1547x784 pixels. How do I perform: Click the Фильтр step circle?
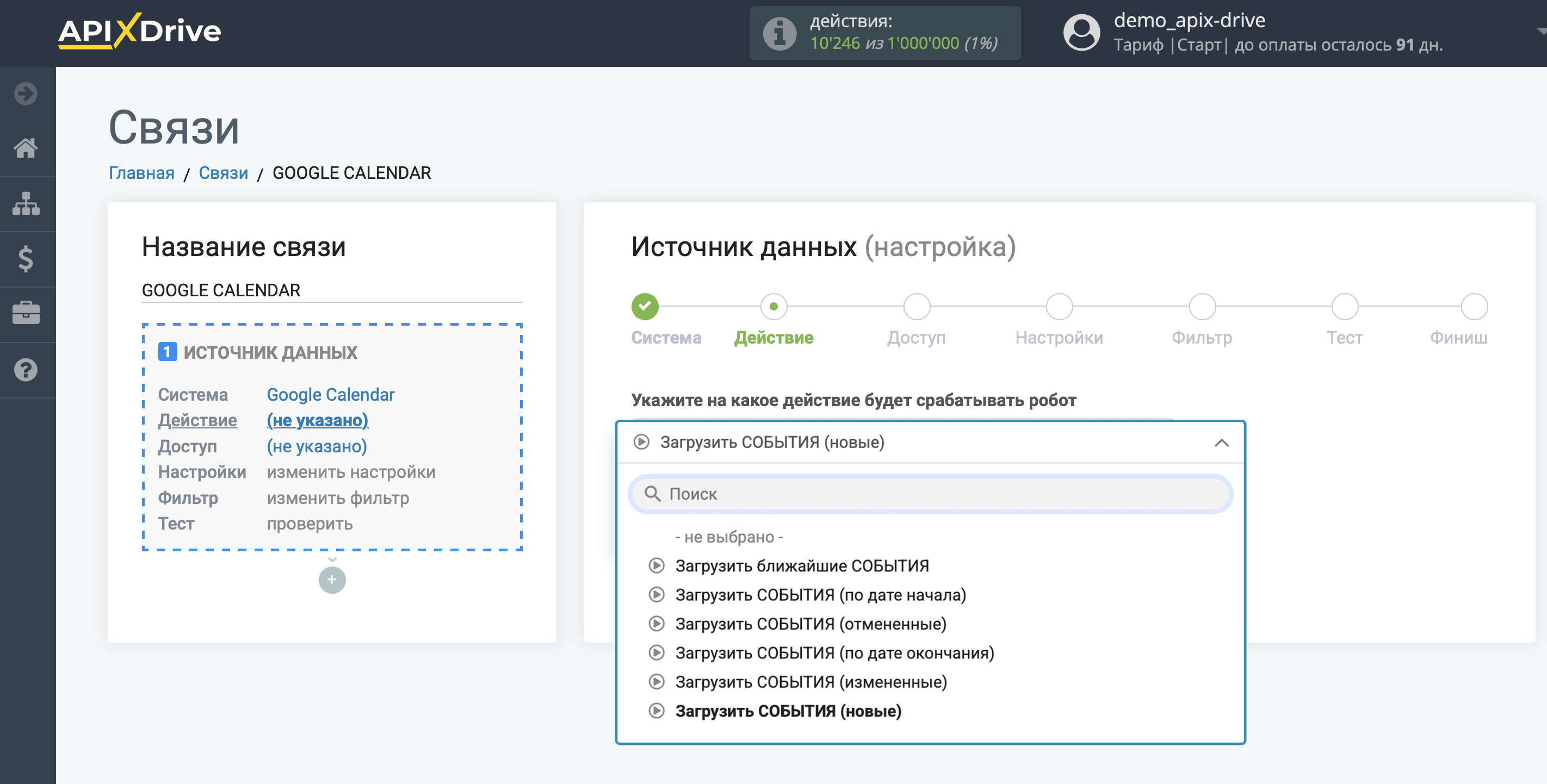[x=1202, y=306]
